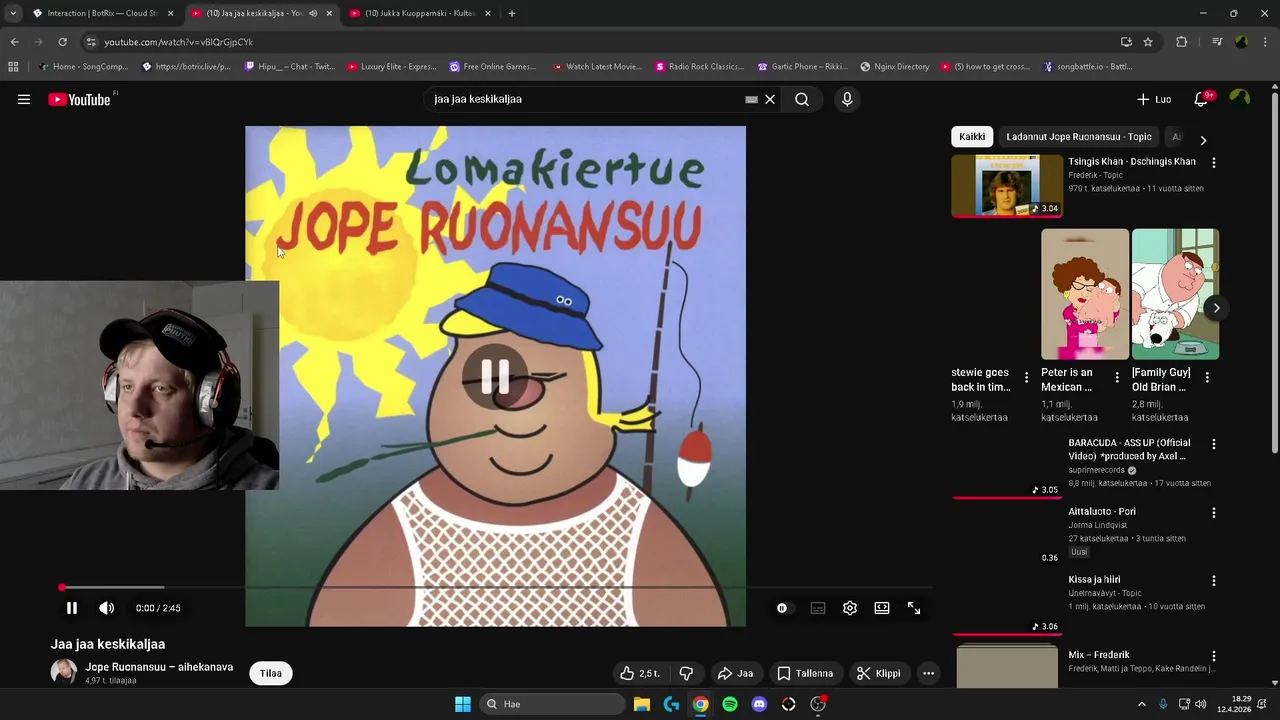Open Spotify from the taskbar
Image resolution: width=1280 pixels, height=720 pixels.
tap(730, 704)
